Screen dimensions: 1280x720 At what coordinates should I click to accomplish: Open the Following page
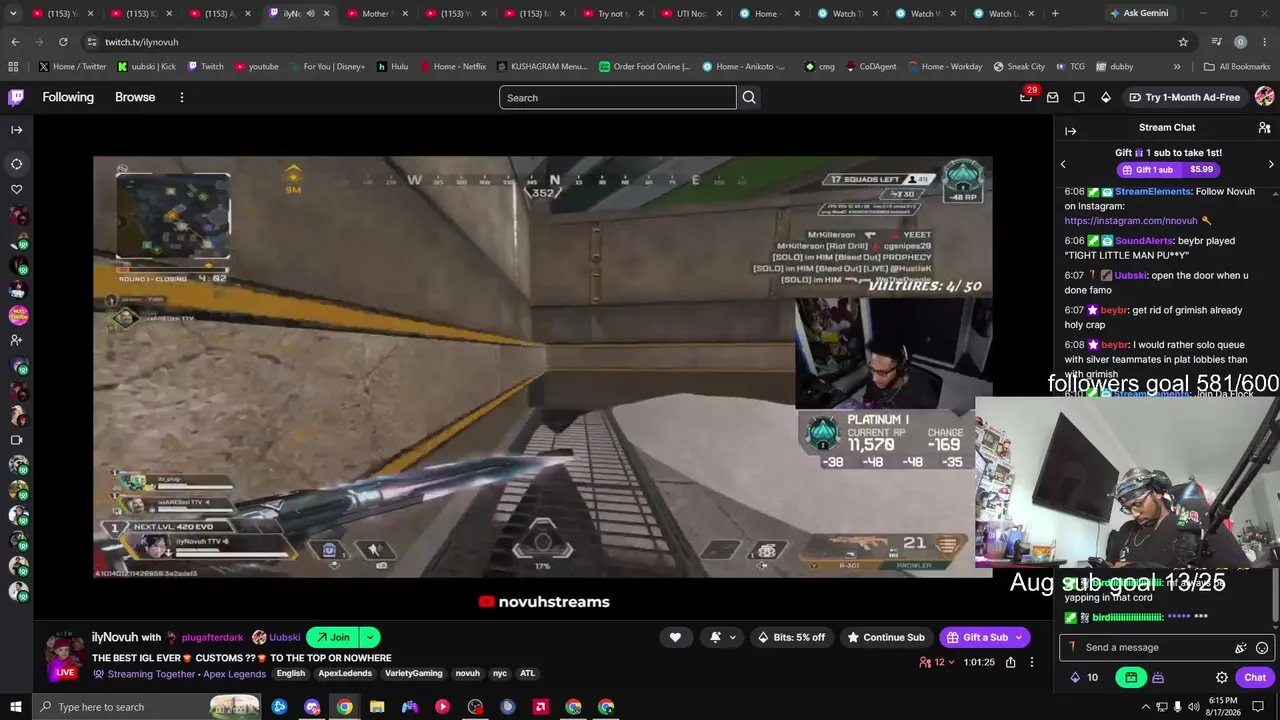68,97
